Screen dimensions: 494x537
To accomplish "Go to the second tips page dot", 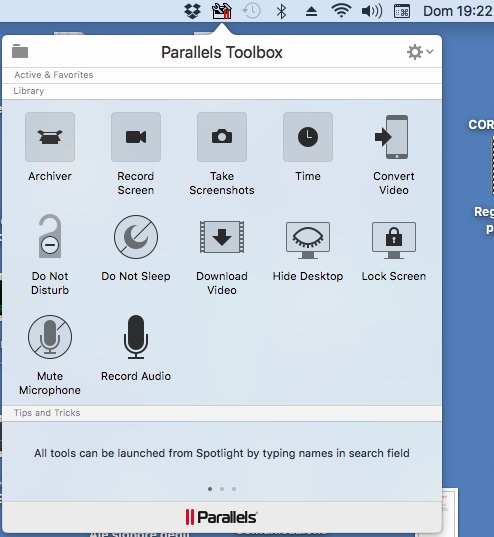I will coord(222,489).
